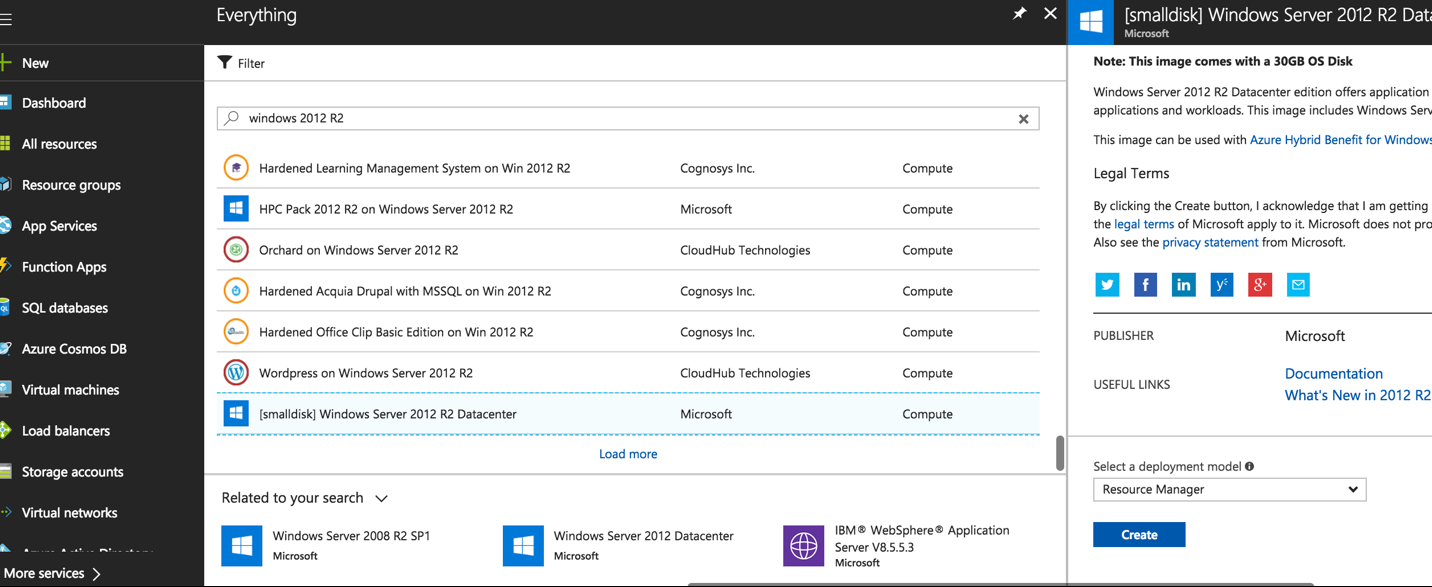The height and width of the screenshot is (587, 1432).
Task: Collapse the Related to your search section
Action: [381, 497]
